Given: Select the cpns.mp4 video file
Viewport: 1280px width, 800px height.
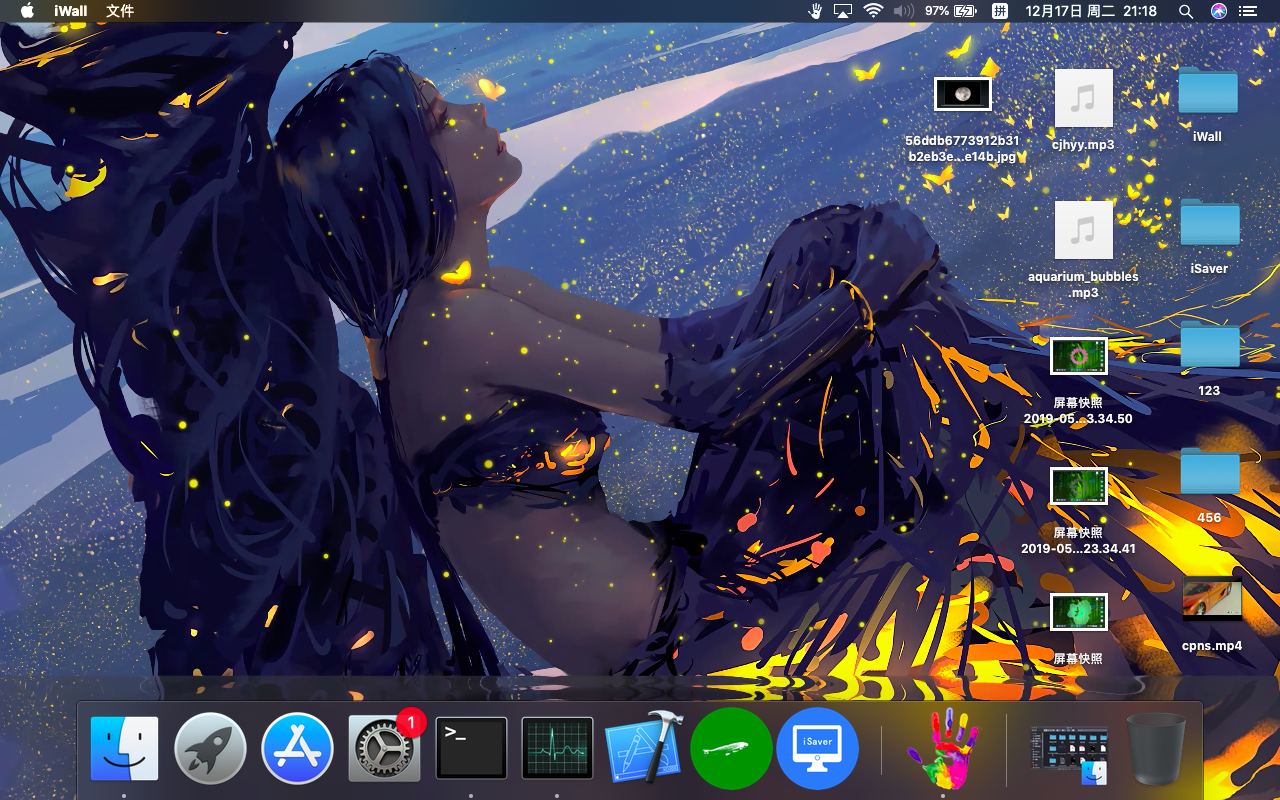Looking at the screenshot, I should point(1212,598).
